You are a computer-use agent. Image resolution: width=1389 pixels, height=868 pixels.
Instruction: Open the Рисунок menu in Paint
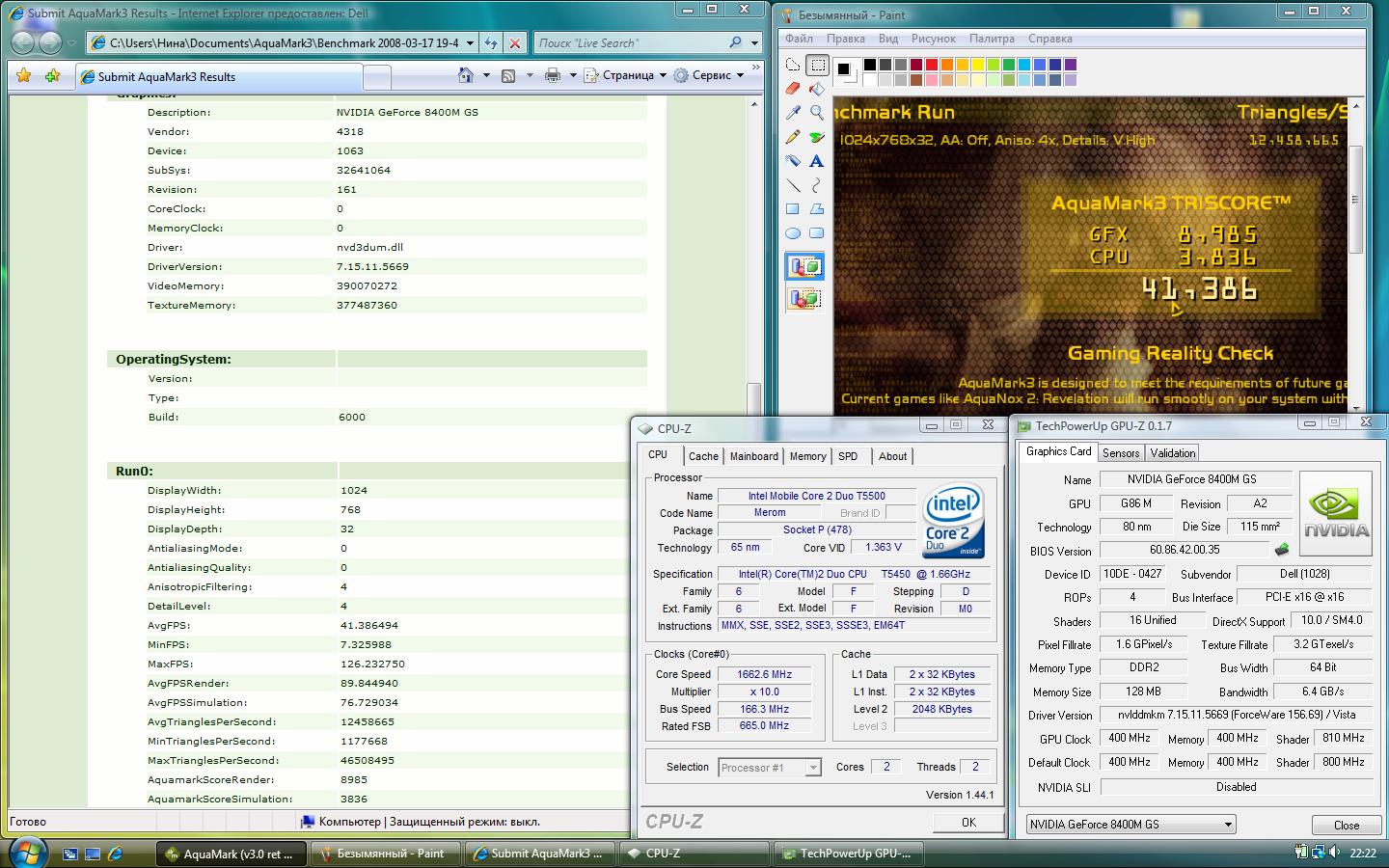click(933, 39)
